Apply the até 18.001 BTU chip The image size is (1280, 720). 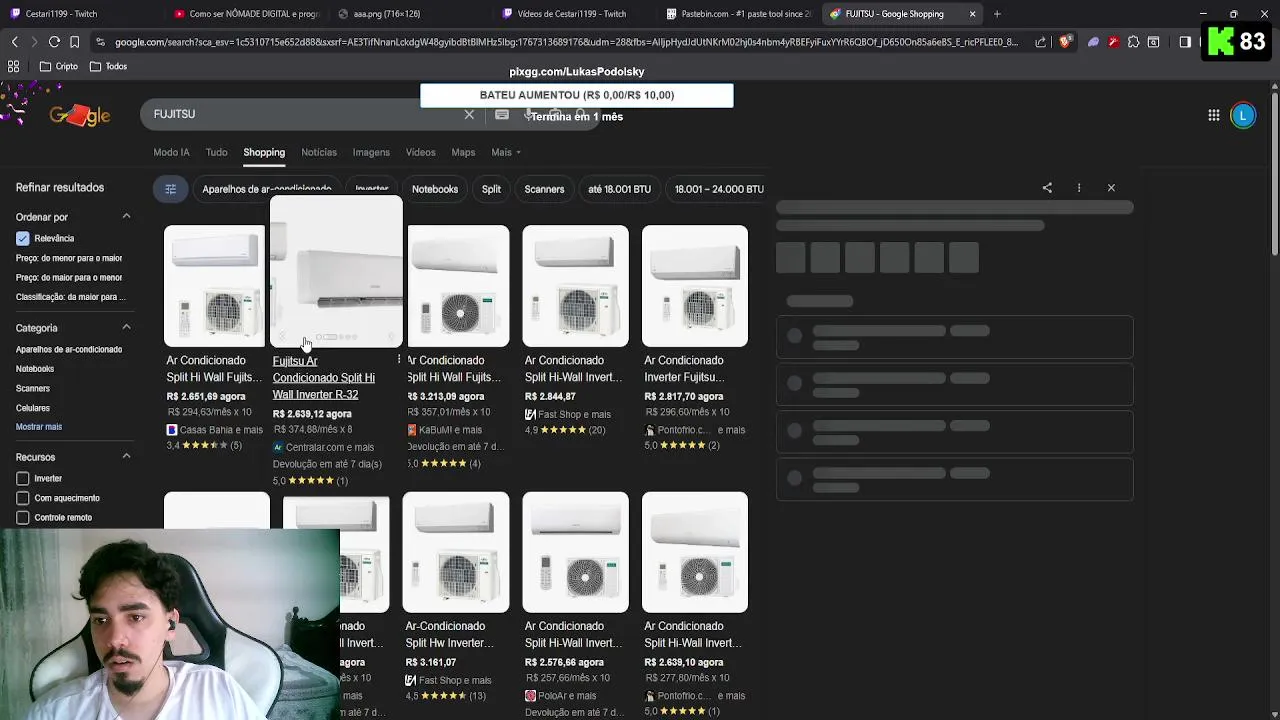click(x=619, y=189)
